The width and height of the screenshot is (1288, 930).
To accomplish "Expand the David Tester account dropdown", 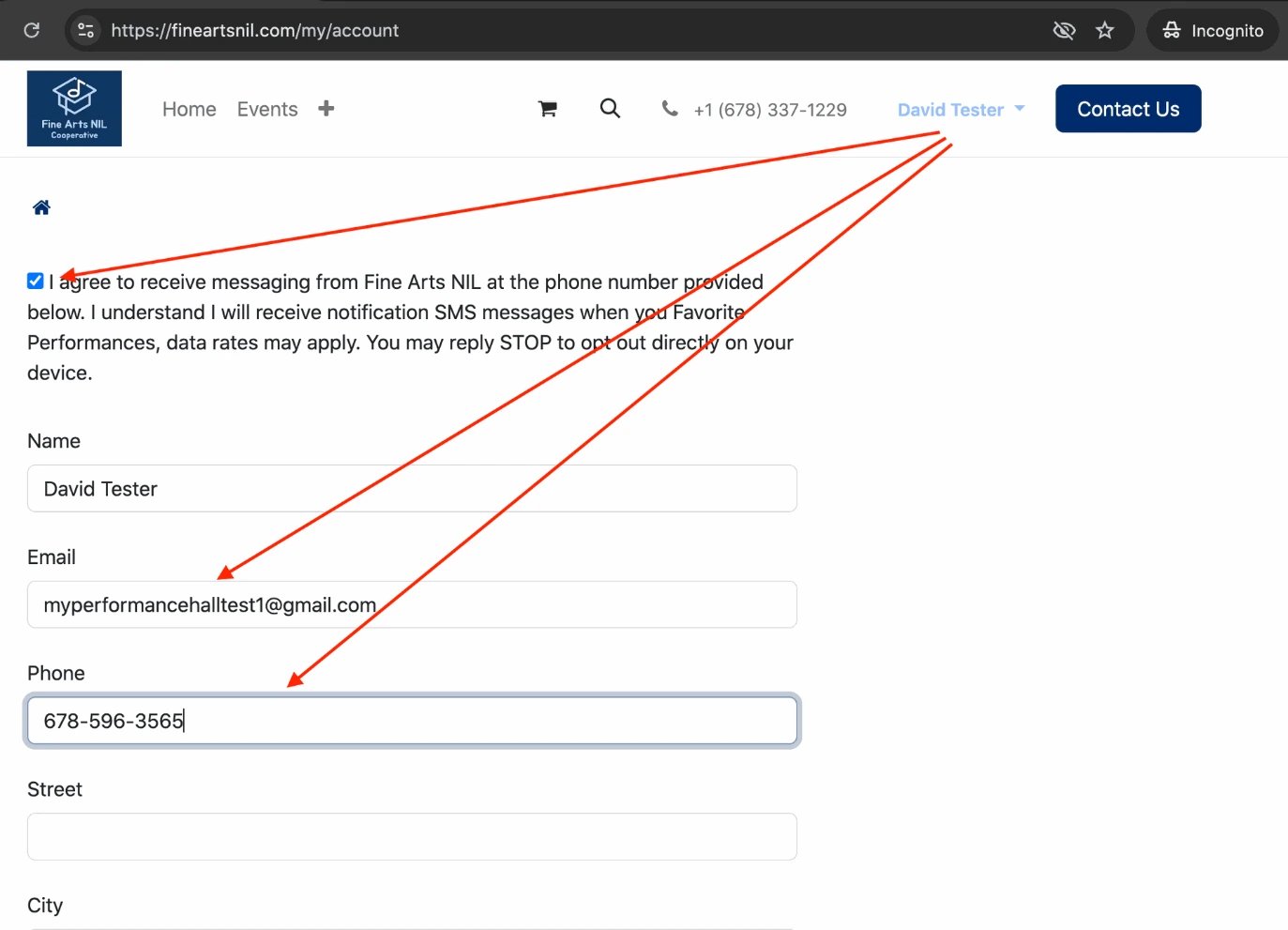I will [x=961, y=110].
